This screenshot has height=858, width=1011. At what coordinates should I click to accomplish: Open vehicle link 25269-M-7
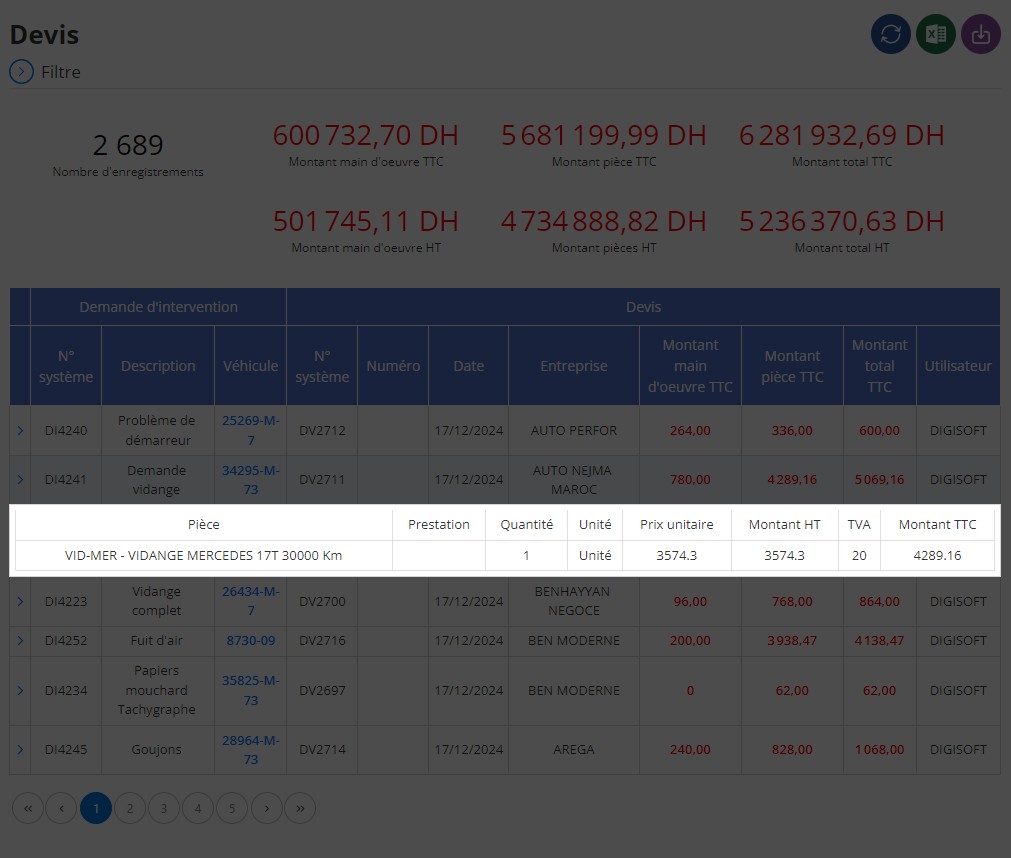click(251, 430)
